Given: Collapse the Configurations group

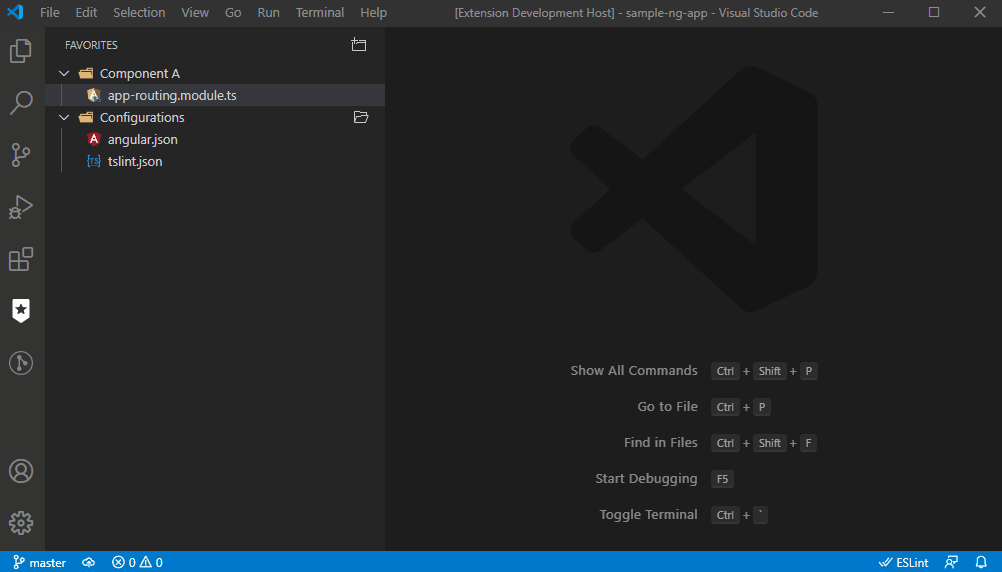Looking at the screenshot, I should [x=64, y=118].
